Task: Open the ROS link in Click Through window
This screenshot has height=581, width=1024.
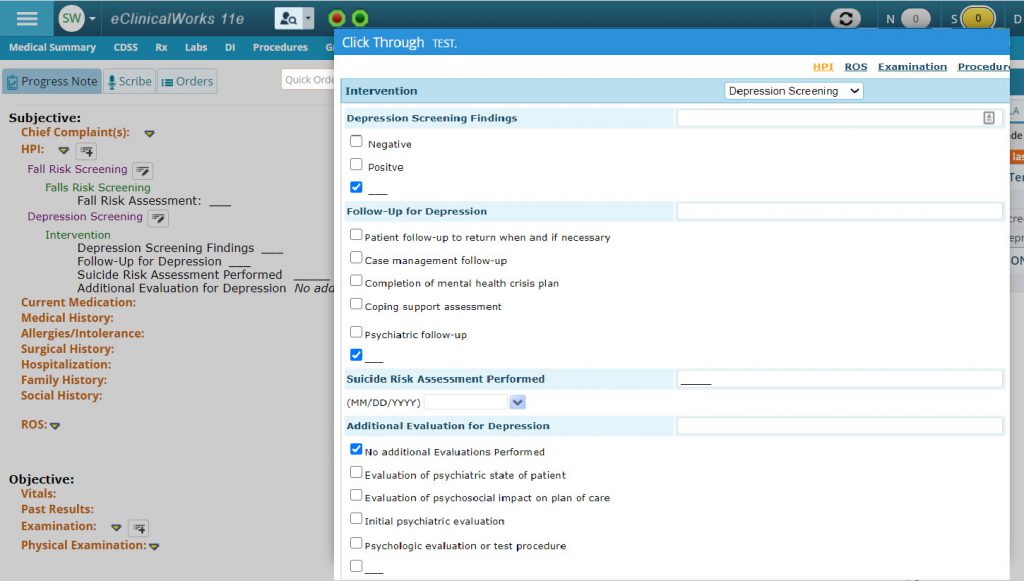Action: 855,66
